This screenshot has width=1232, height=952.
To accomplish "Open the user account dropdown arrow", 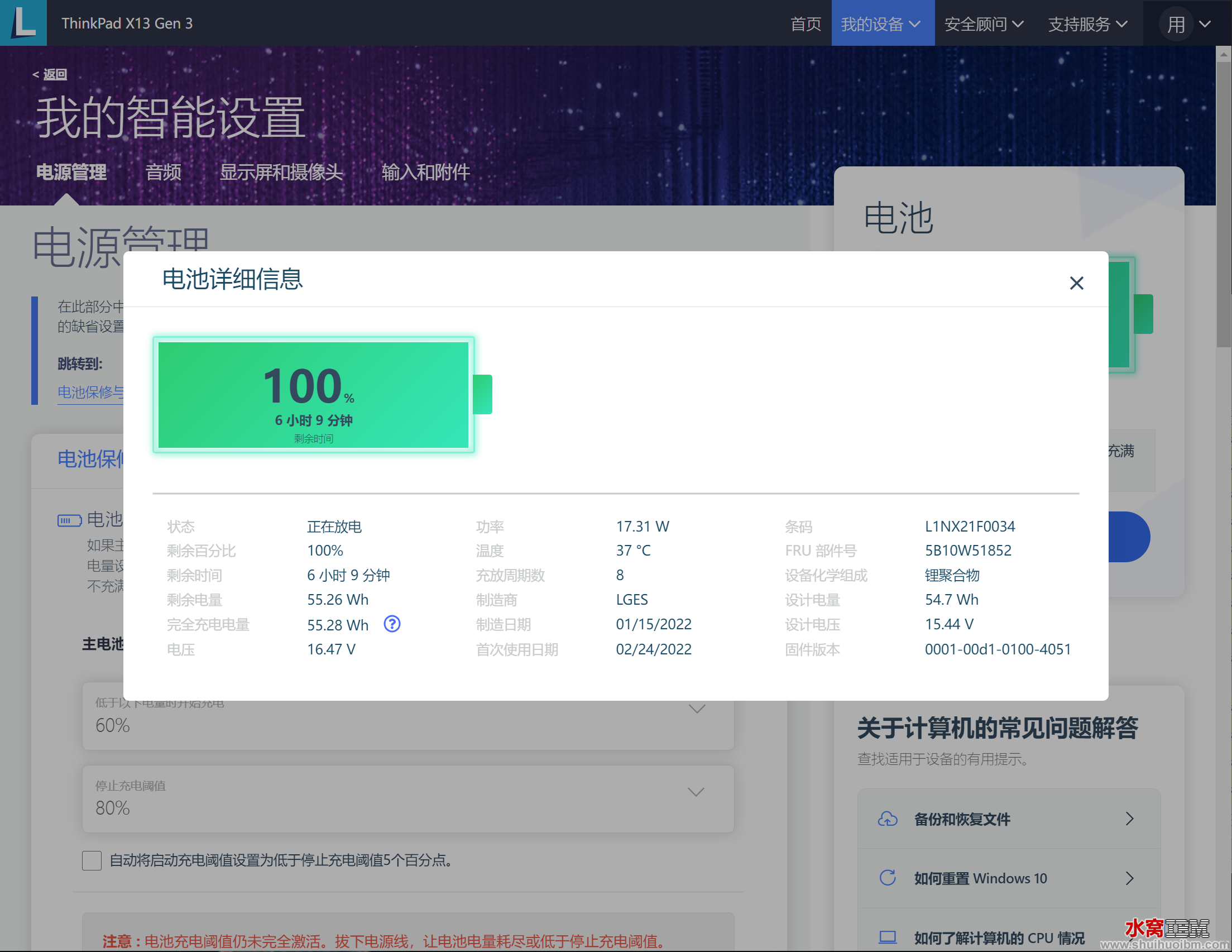I will pos(1204,24).
